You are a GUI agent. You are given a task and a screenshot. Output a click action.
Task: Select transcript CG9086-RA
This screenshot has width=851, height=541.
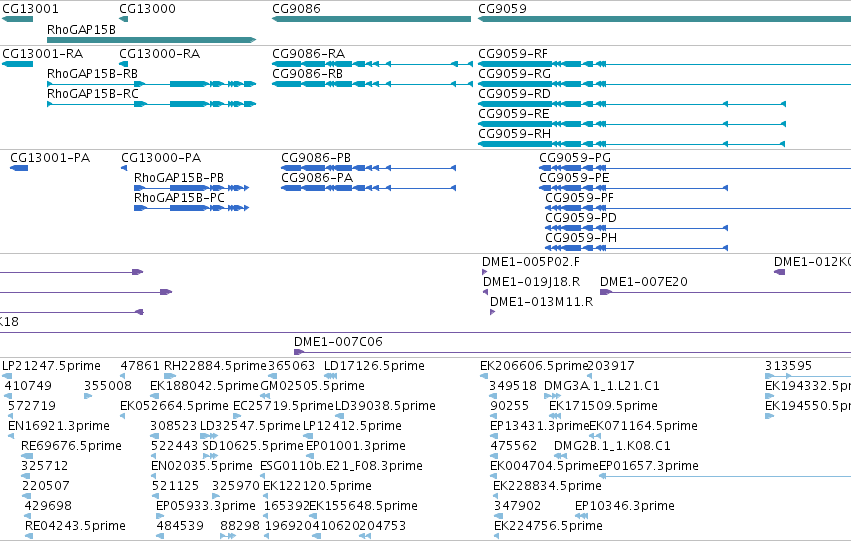coord(308,54)
